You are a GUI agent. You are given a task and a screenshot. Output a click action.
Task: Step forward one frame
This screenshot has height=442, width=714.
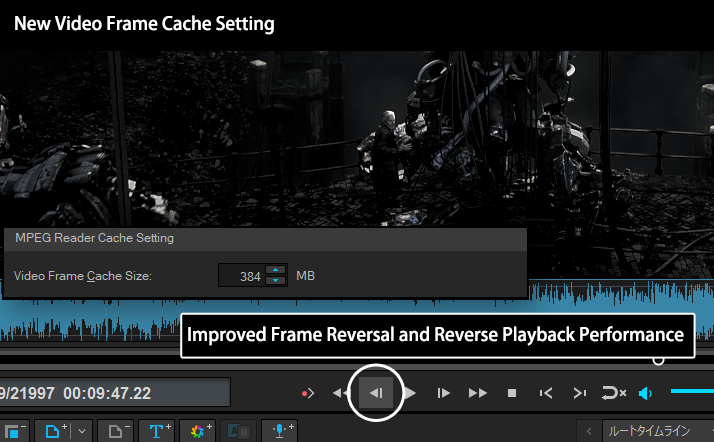[x=443, y=393]
